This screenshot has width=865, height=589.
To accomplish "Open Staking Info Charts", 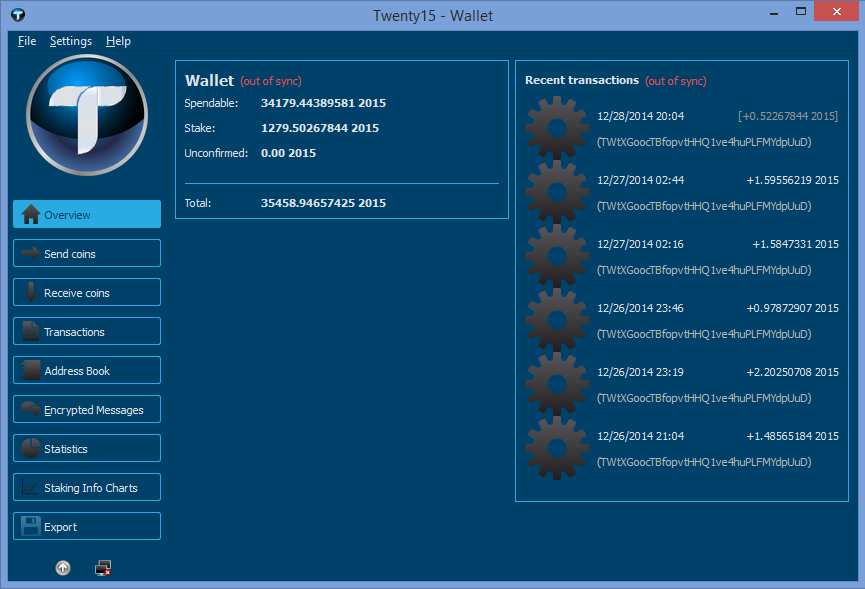I will tap(87, 488).
